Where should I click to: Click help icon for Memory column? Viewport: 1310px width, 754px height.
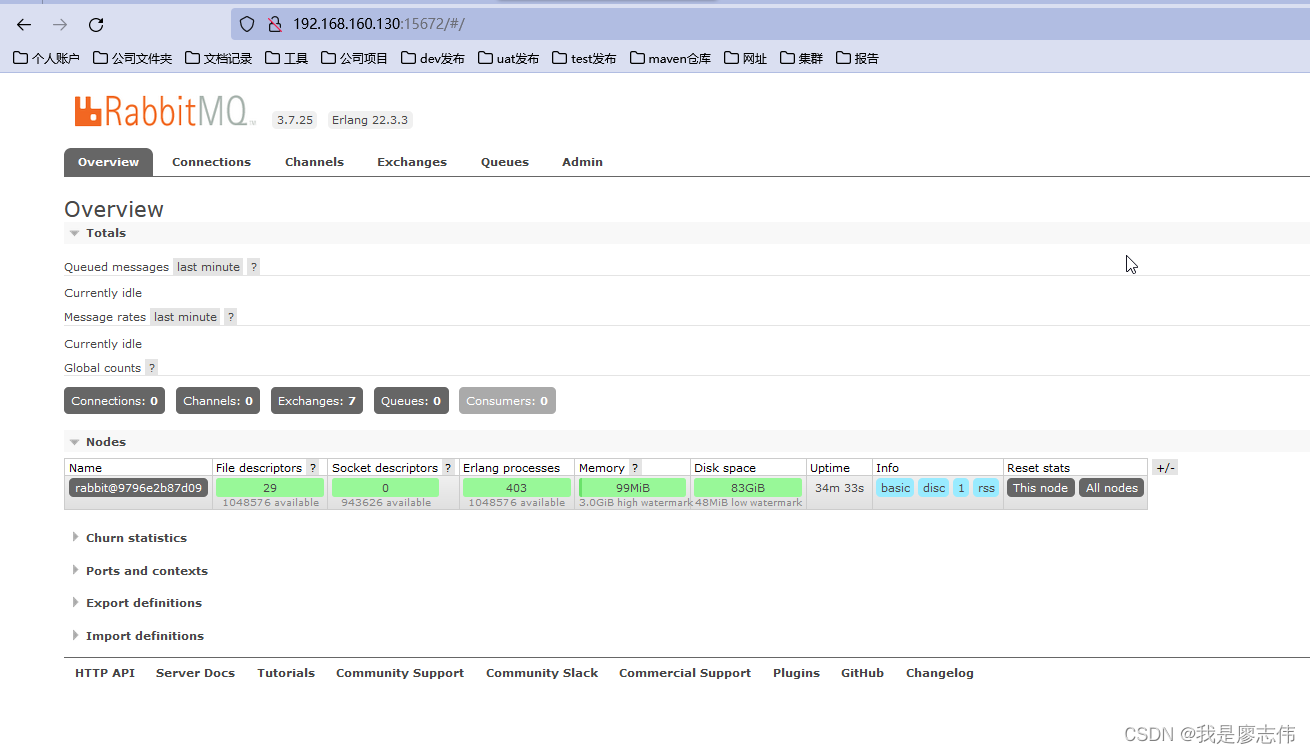click(x=635, y=468)
